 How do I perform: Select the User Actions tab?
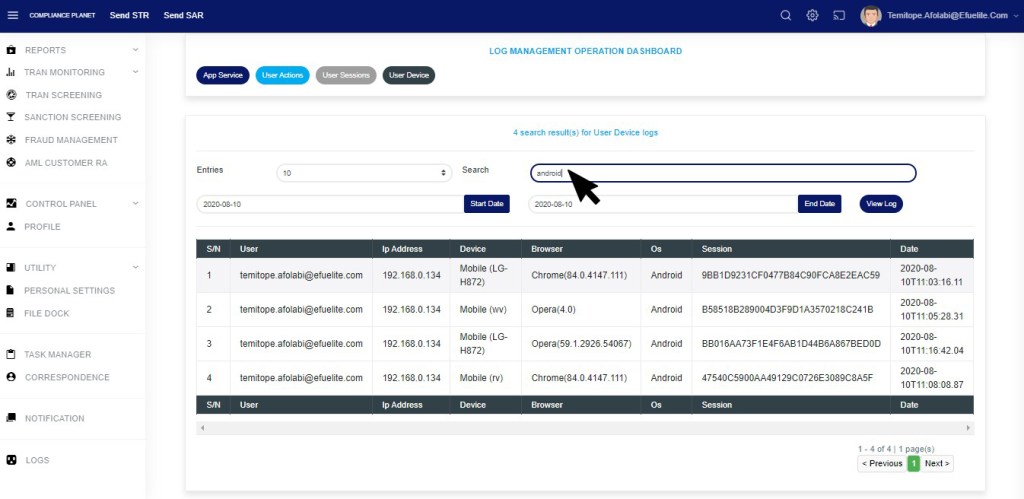(x=282, y=75)
